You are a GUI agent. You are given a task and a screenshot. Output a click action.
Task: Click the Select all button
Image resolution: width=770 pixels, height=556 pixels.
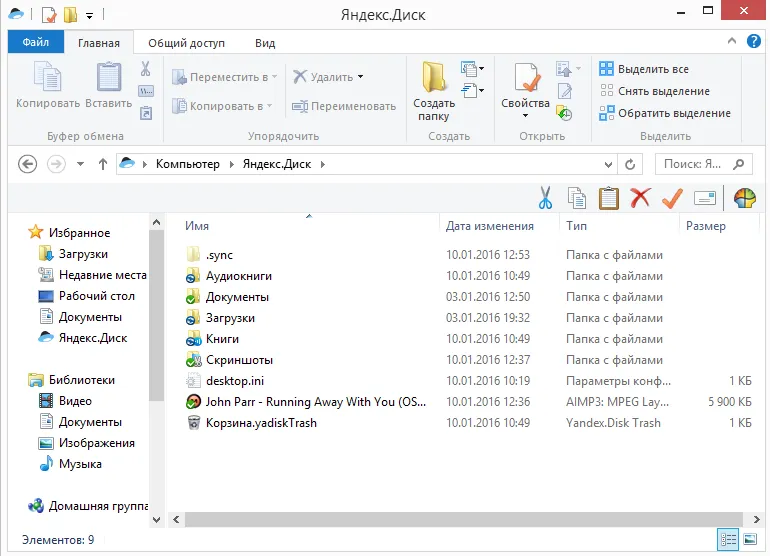(x=644, y=69)
